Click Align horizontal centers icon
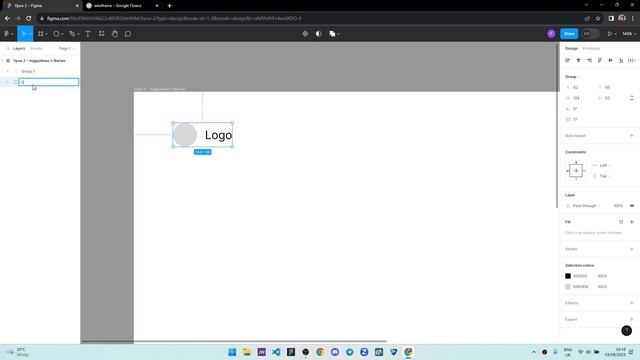Image resolution: width=640 pixels, height=360 pixels. [578, 60]
